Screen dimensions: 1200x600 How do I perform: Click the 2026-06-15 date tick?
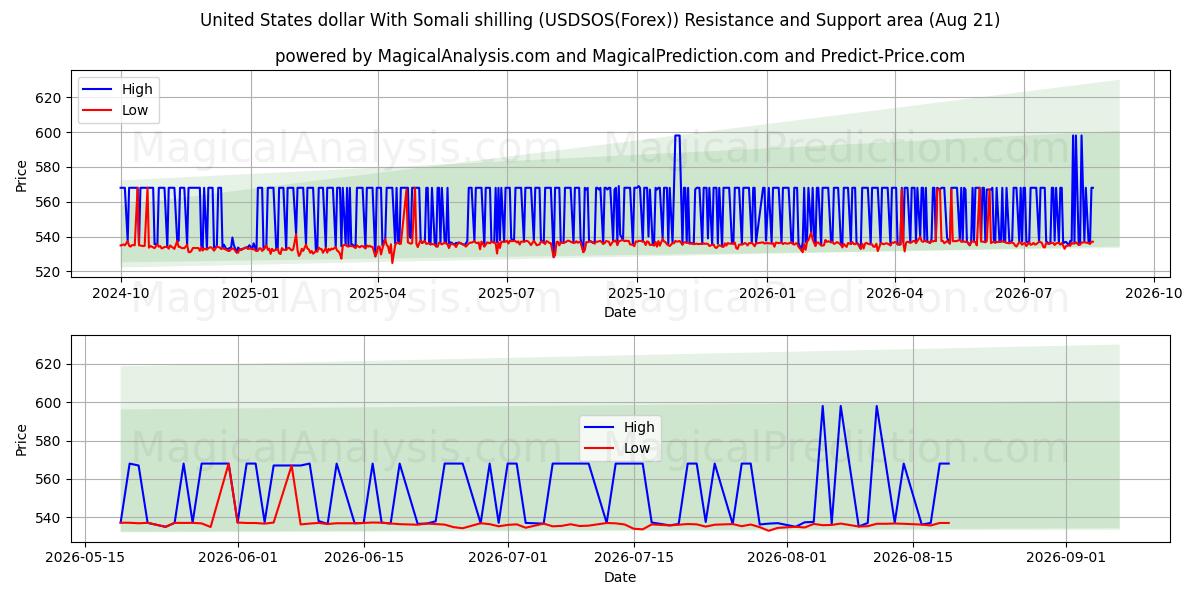(363, 559)
